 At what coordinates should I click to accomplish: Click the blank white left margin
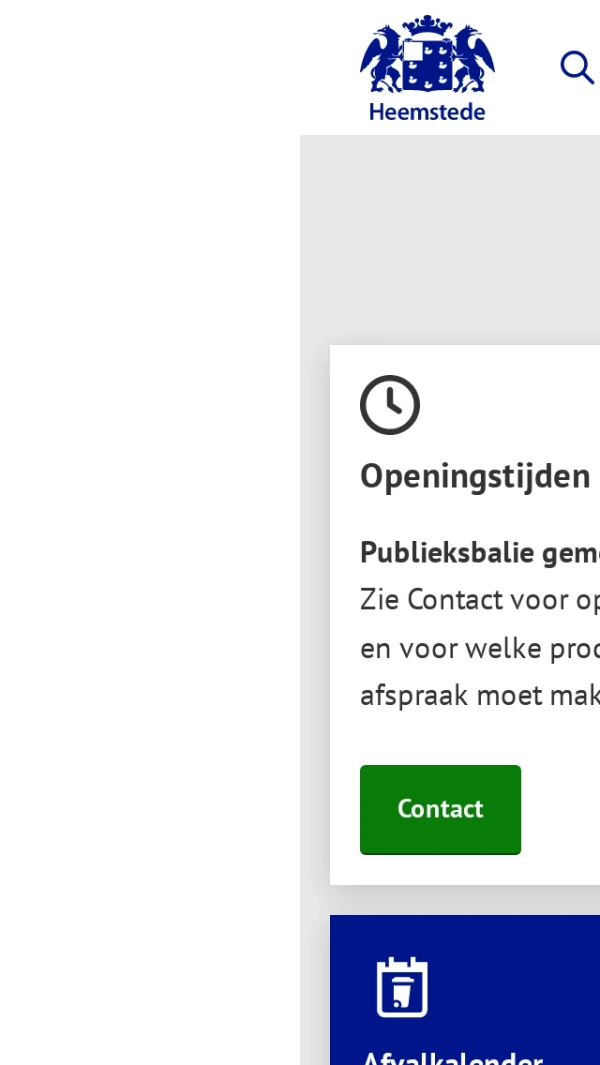pos(150,500)
